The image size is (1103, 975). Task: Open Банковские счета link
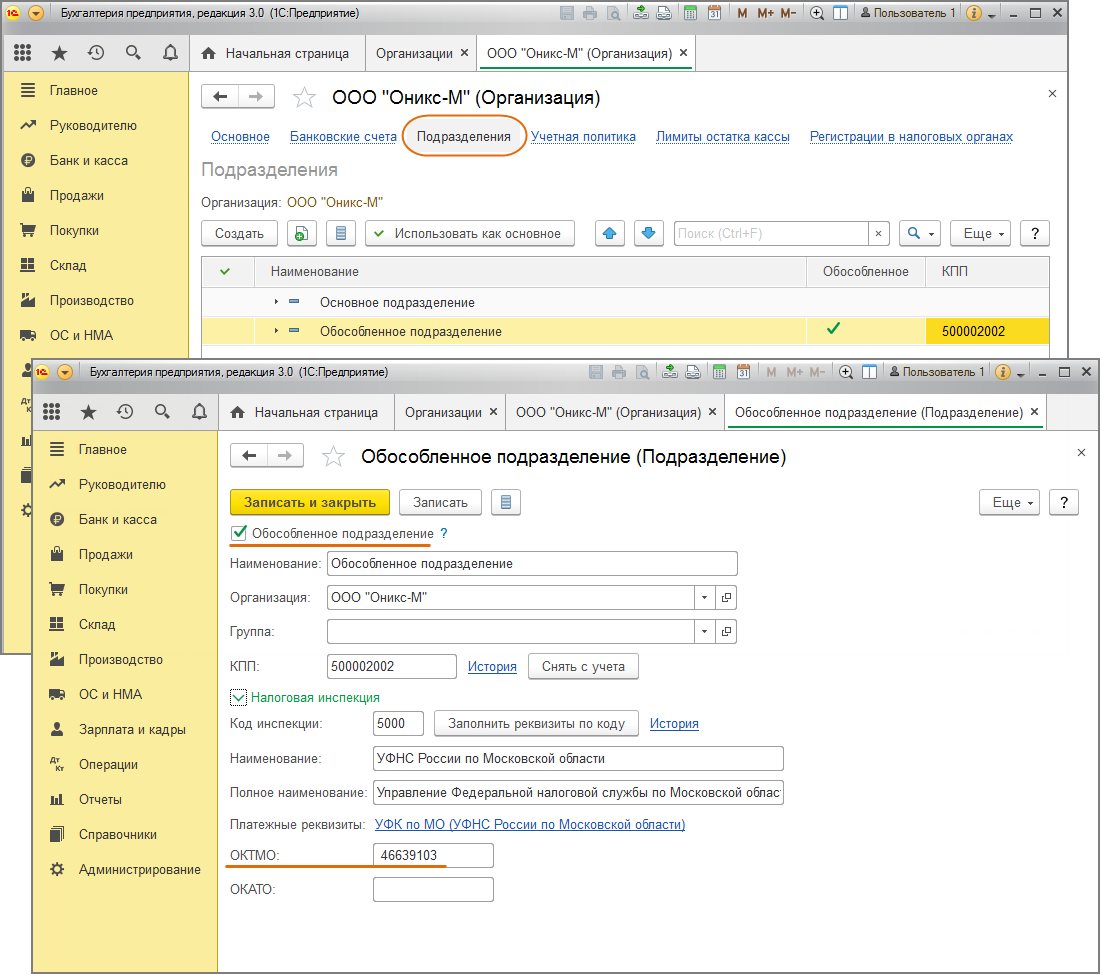tap(343, 136)
